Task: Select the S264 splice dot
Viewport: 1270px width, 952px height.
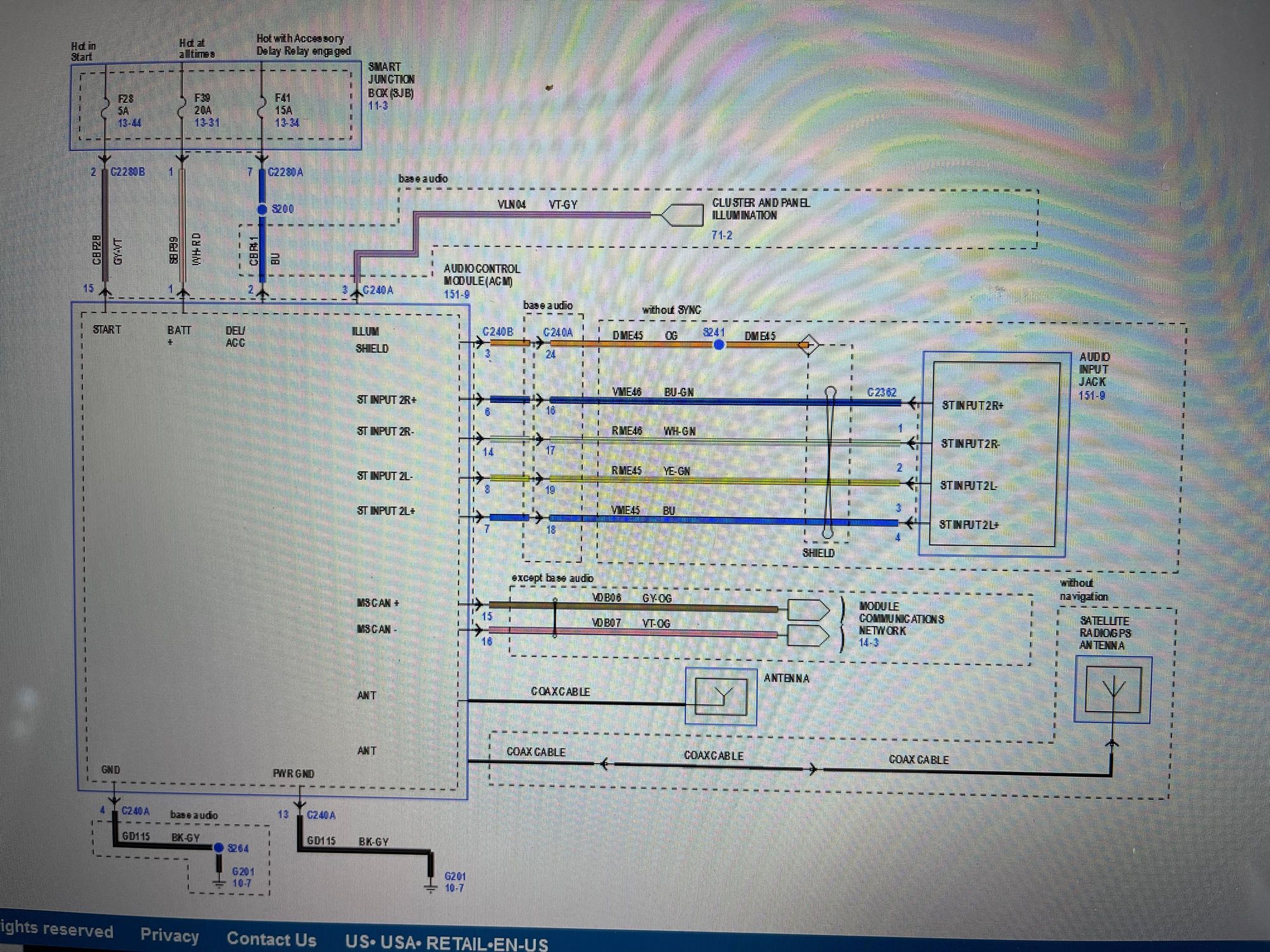Action: (218, 847)
